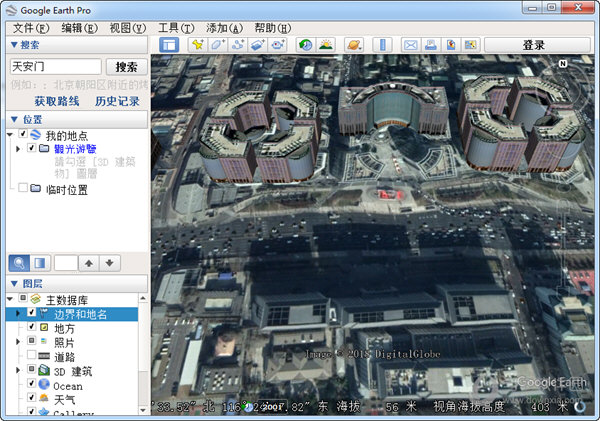This screenshot has width=600, height=421.
Task: View in Google Maps icon
Action: point(471,45)
